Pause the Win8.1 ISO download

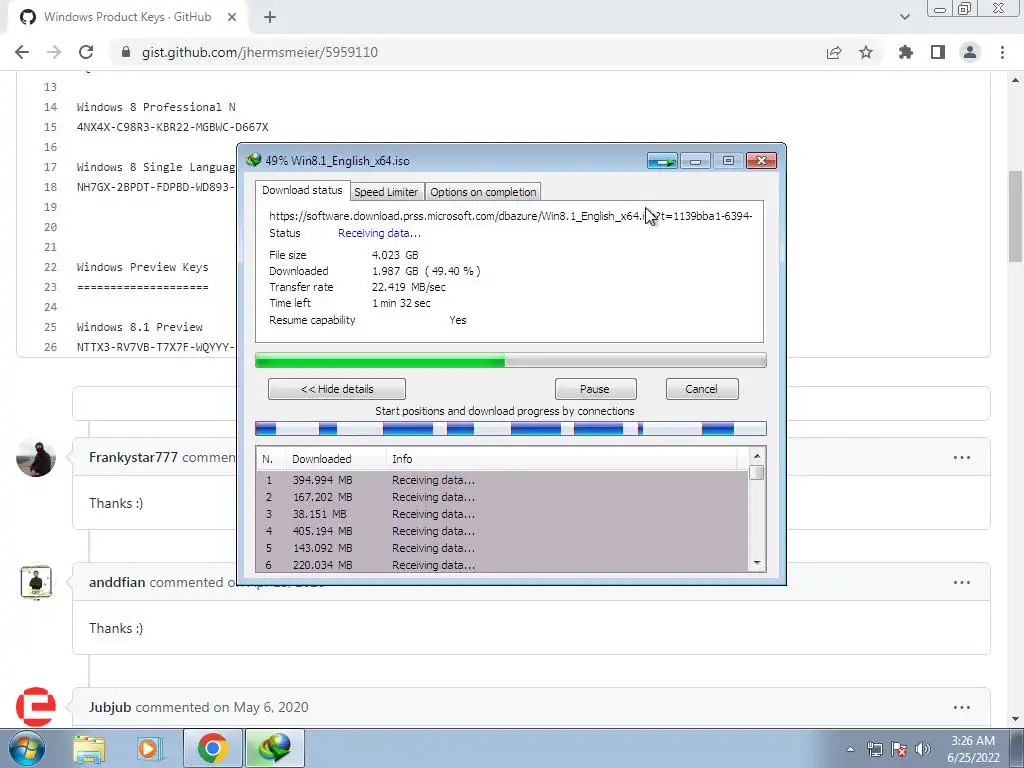pyautogui.click(x=595, y=389)
